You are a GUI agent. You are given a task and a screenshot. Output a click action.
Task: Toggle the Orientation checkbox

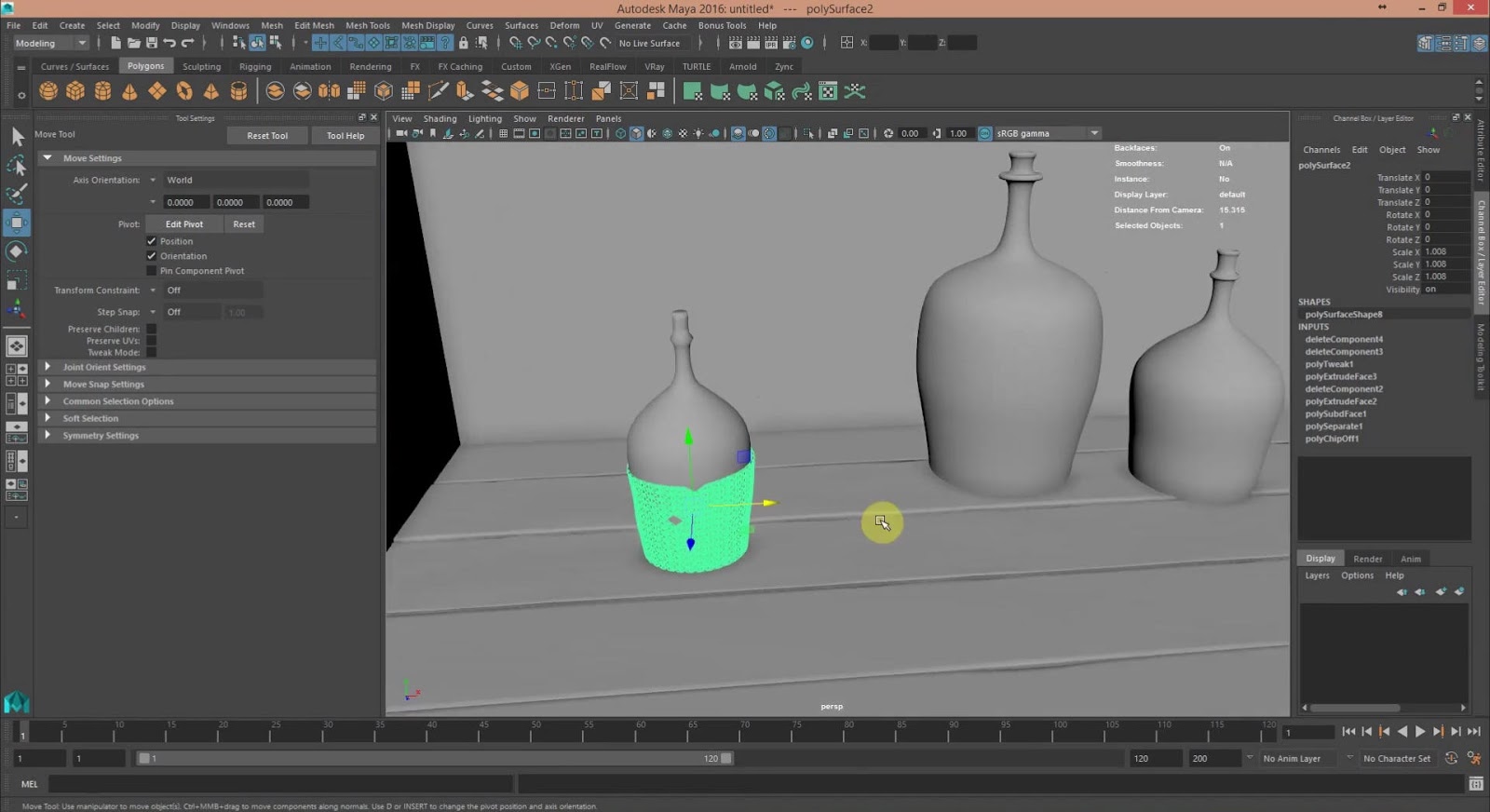click(x=151, y=256)
